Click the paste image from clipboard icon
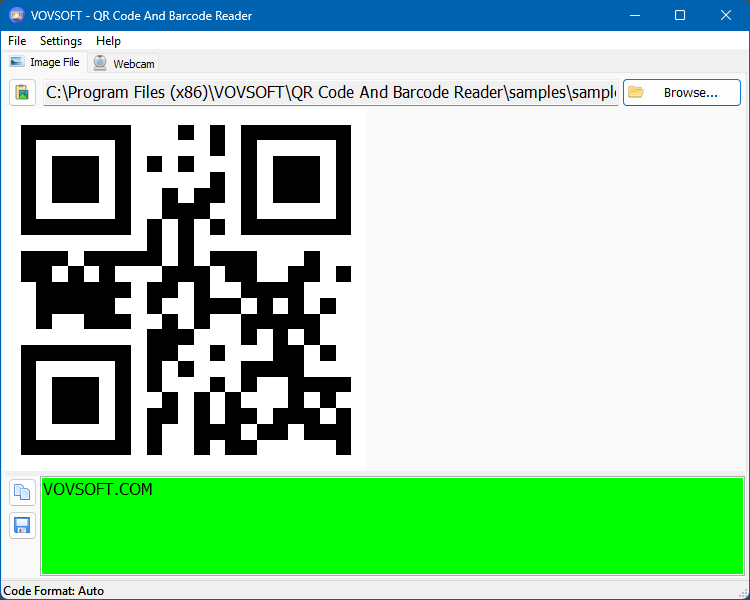Image resolution: width=750 pixels, height=600 pixels. [22, 92]
